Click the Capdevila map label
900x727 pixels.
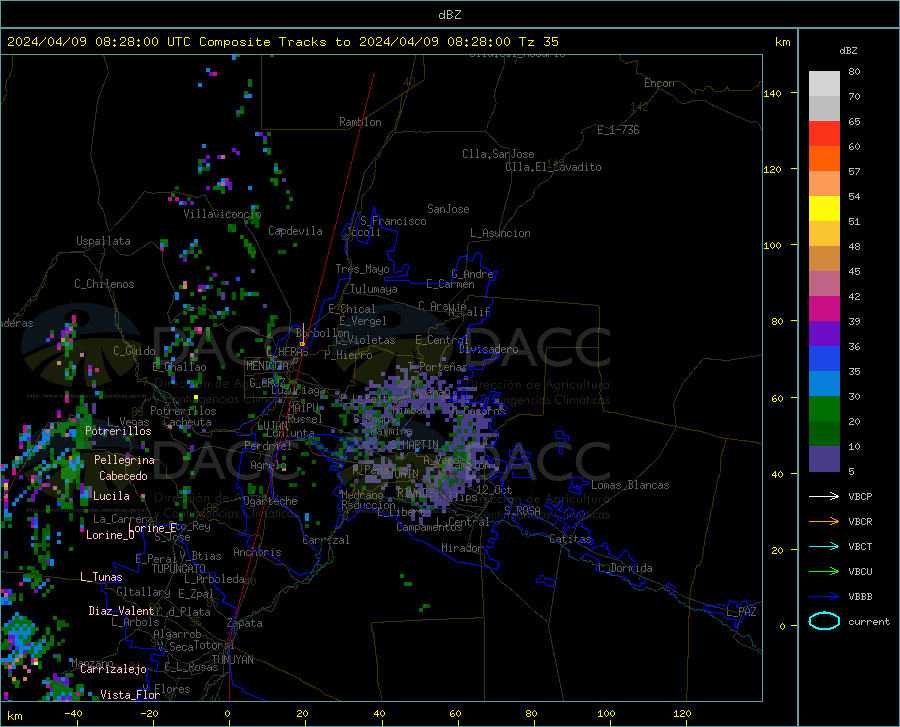pos(295,231)
